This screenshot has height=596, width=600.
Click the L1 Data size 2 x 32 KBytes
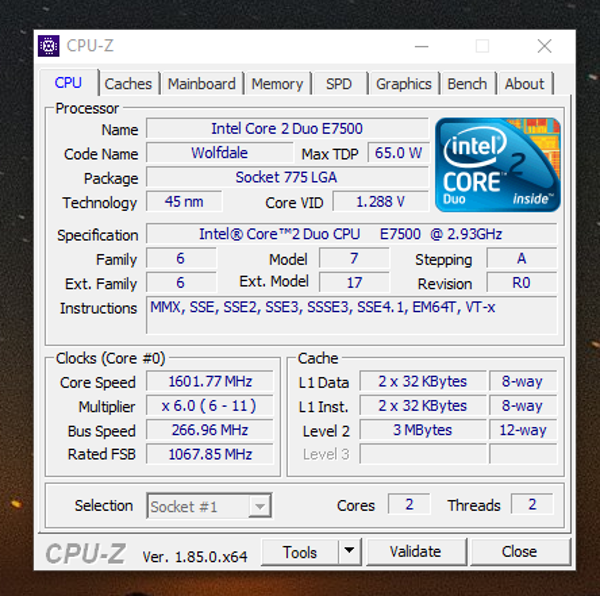pyautogui.click(x=423, y=381)
